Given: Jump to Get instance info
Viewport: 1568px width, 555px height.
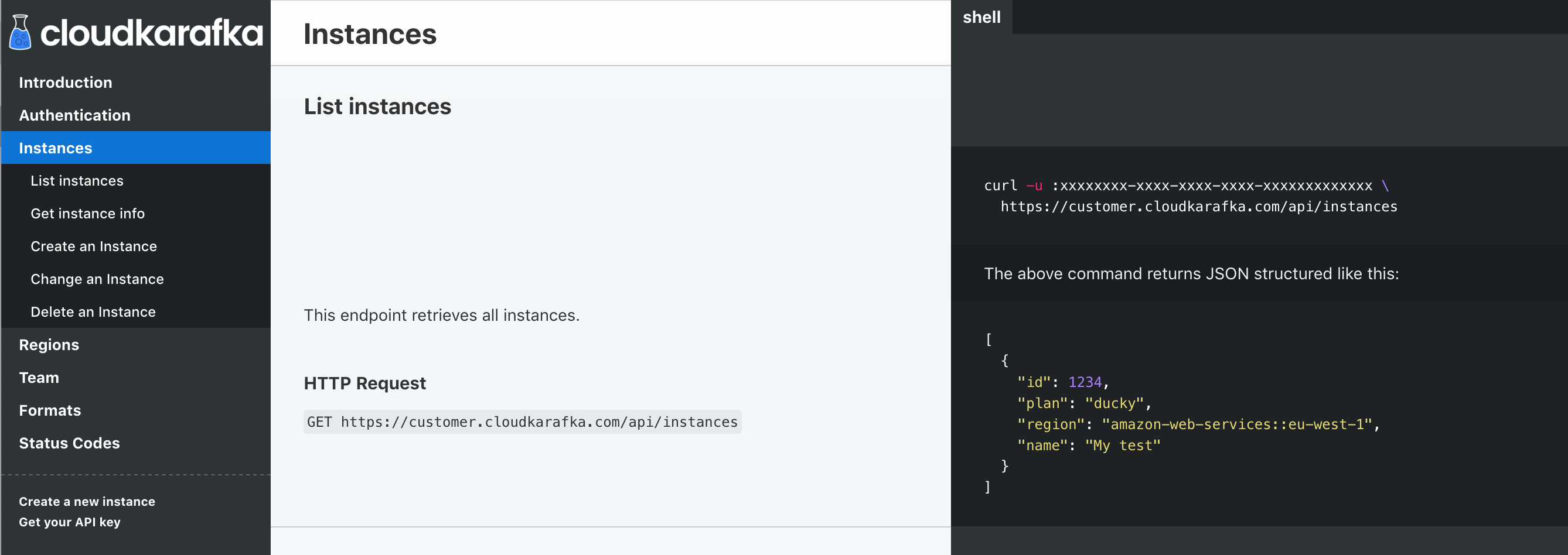Looking at the screenshot, I should coord(88,213).
